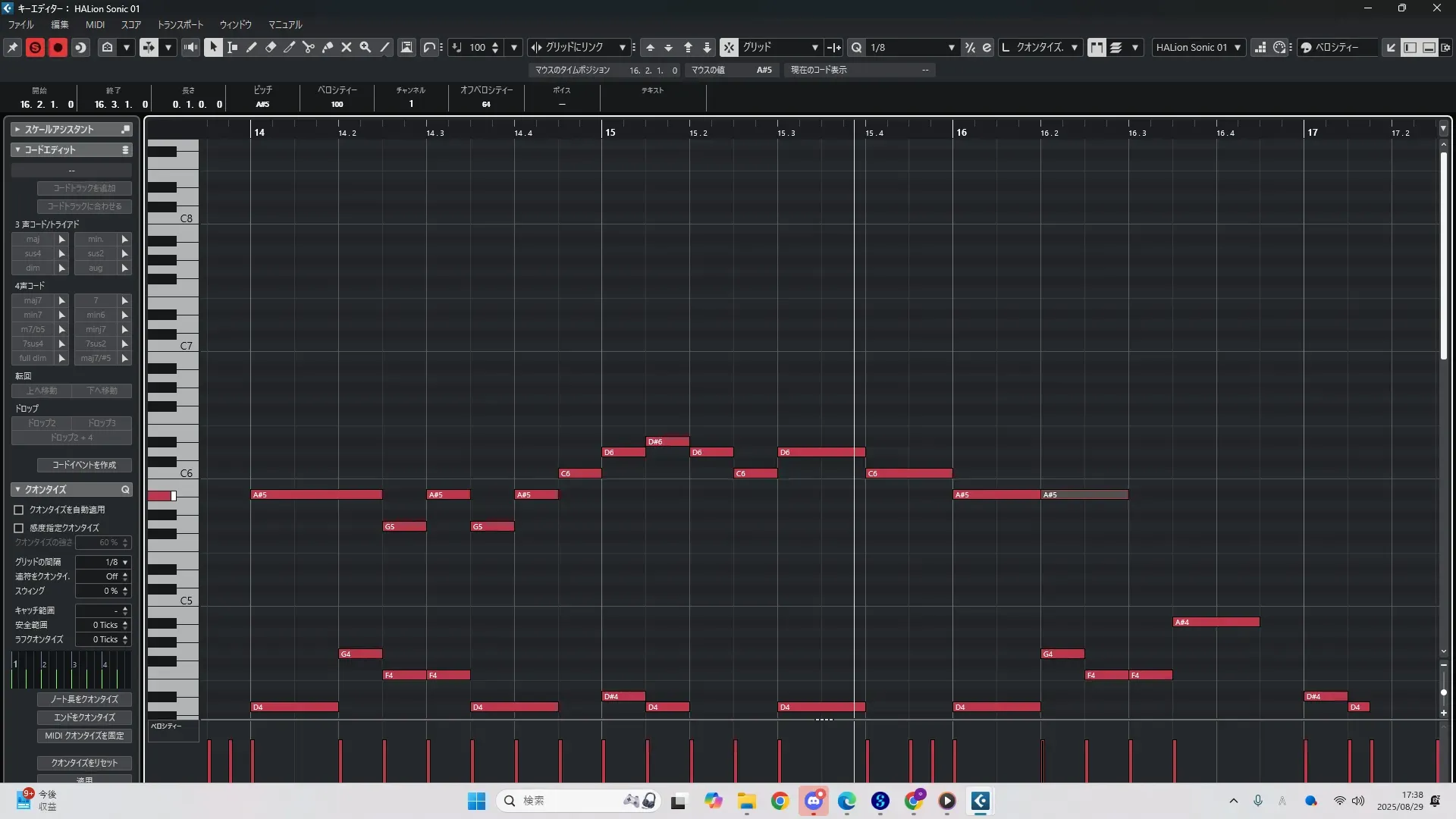
Task: Select the Erase tool
Action: pos(271,47)
